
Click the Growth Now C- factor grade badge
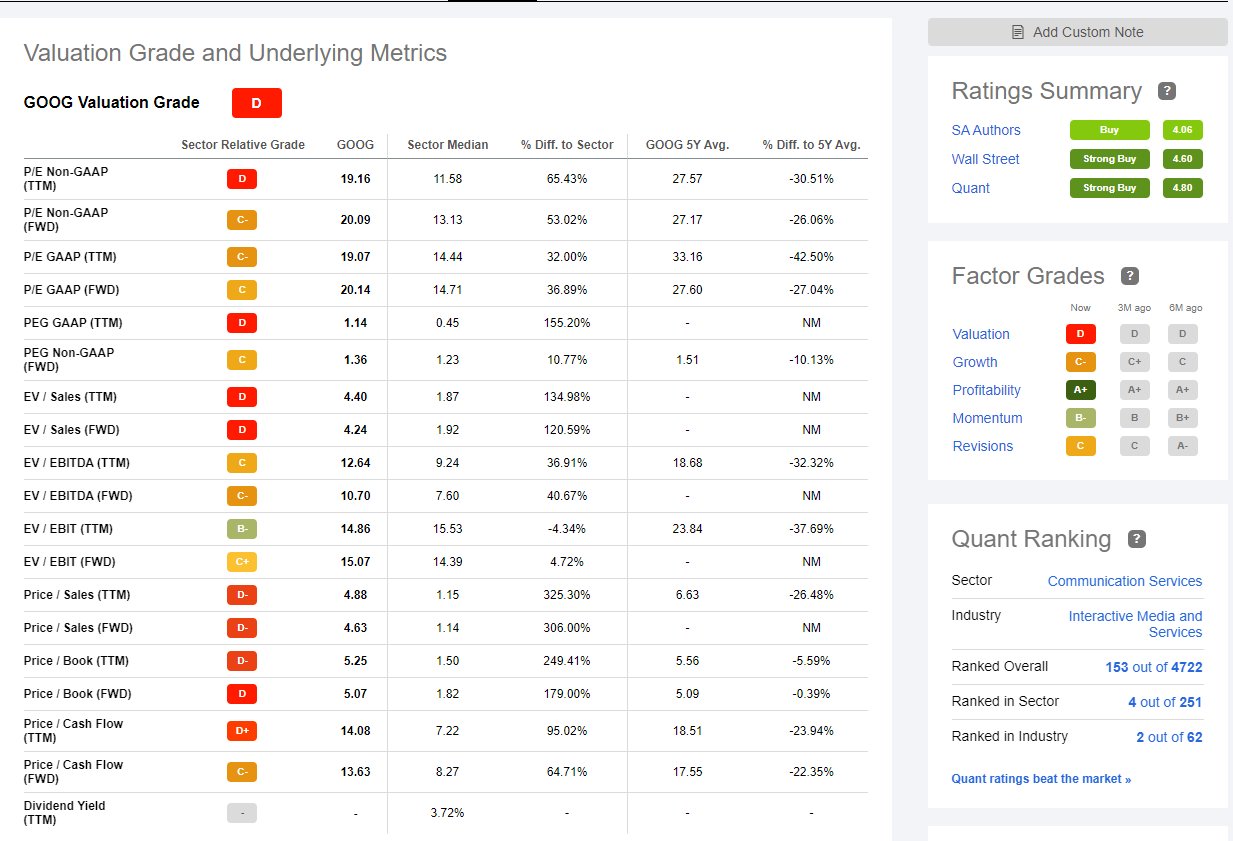tap(1081, 362)
